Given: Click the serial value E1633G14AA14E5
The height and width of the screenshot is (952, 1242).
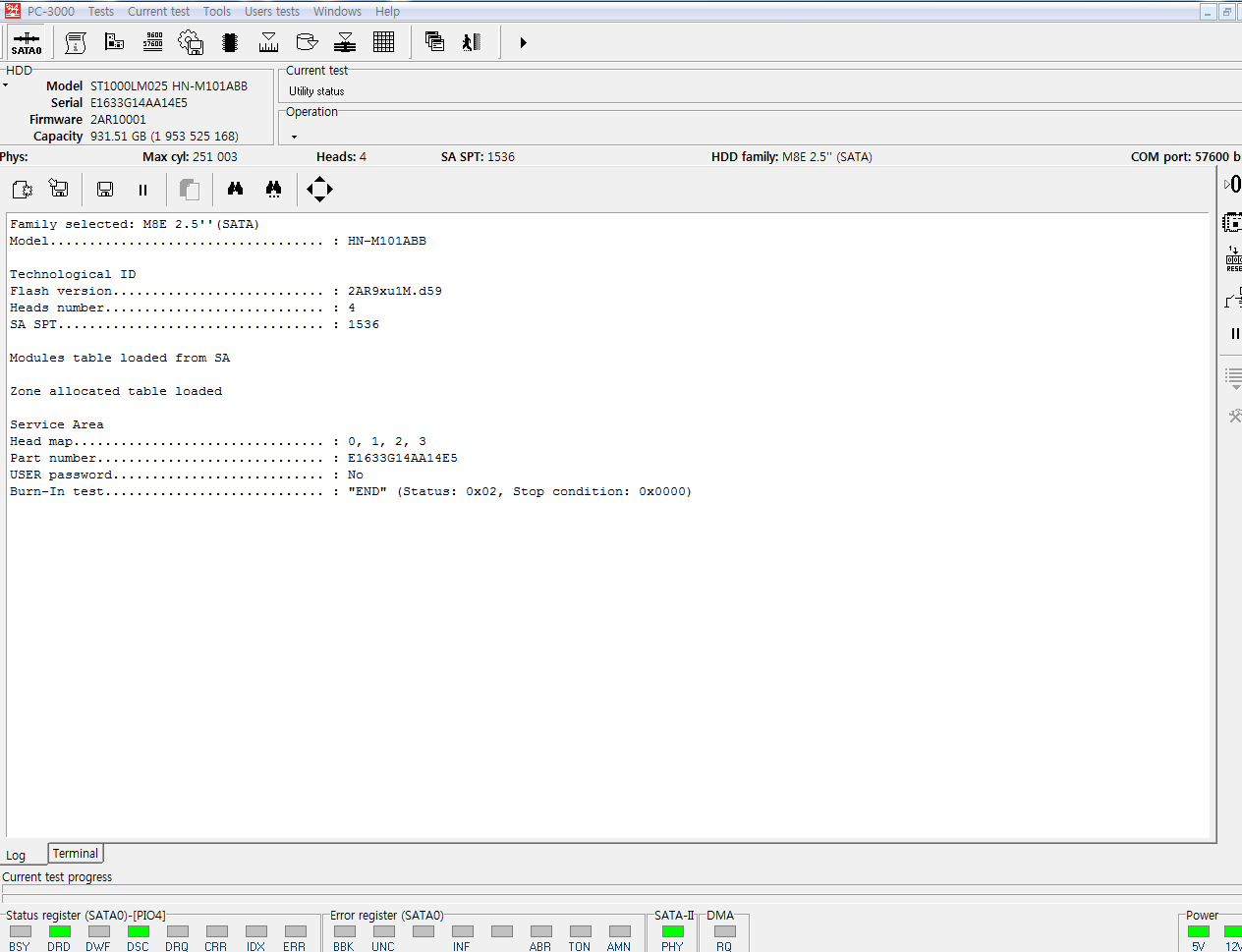Looking at the screenshot, I should point(139,103).
